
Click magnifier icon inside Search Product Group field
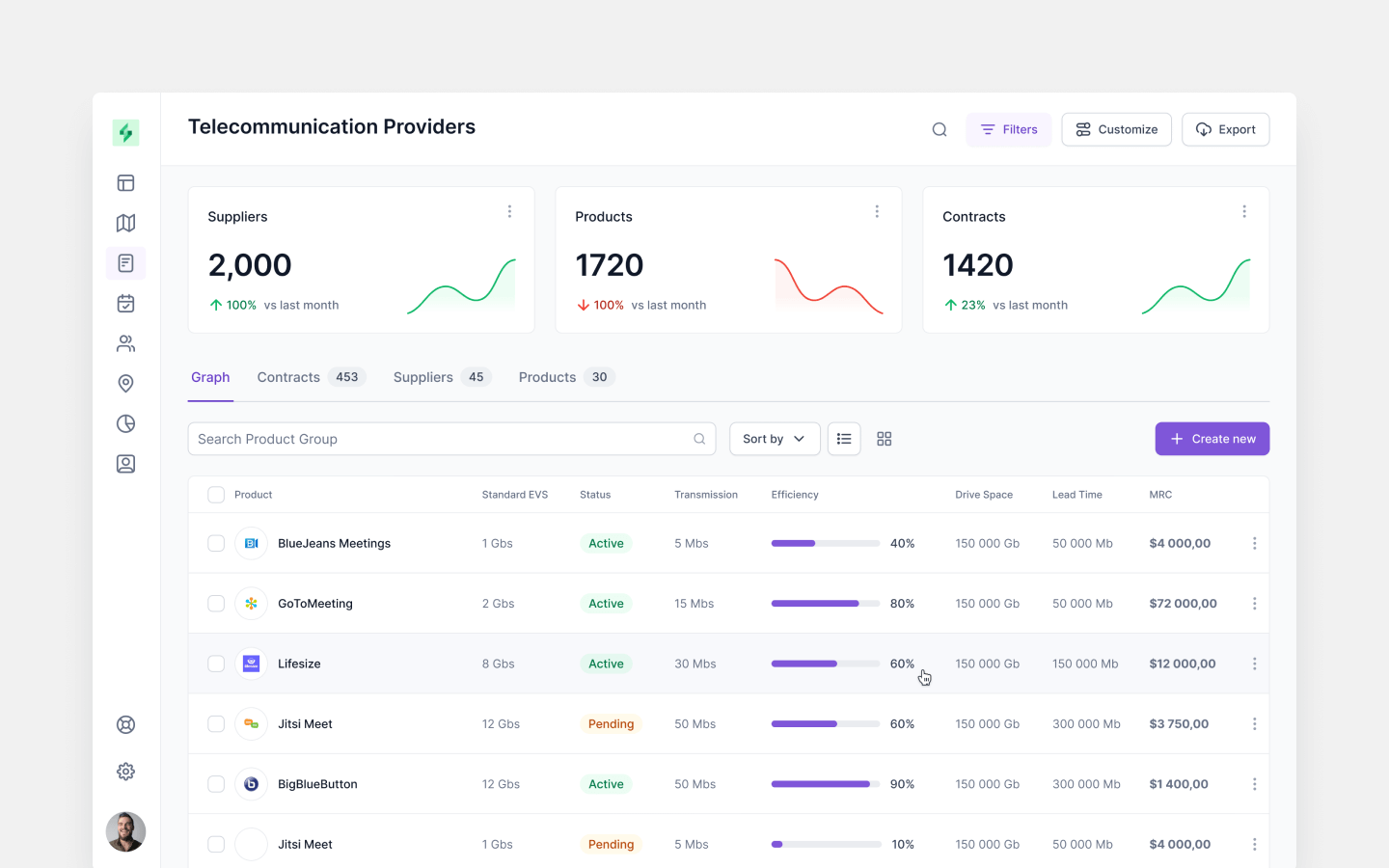pos(699,439)
